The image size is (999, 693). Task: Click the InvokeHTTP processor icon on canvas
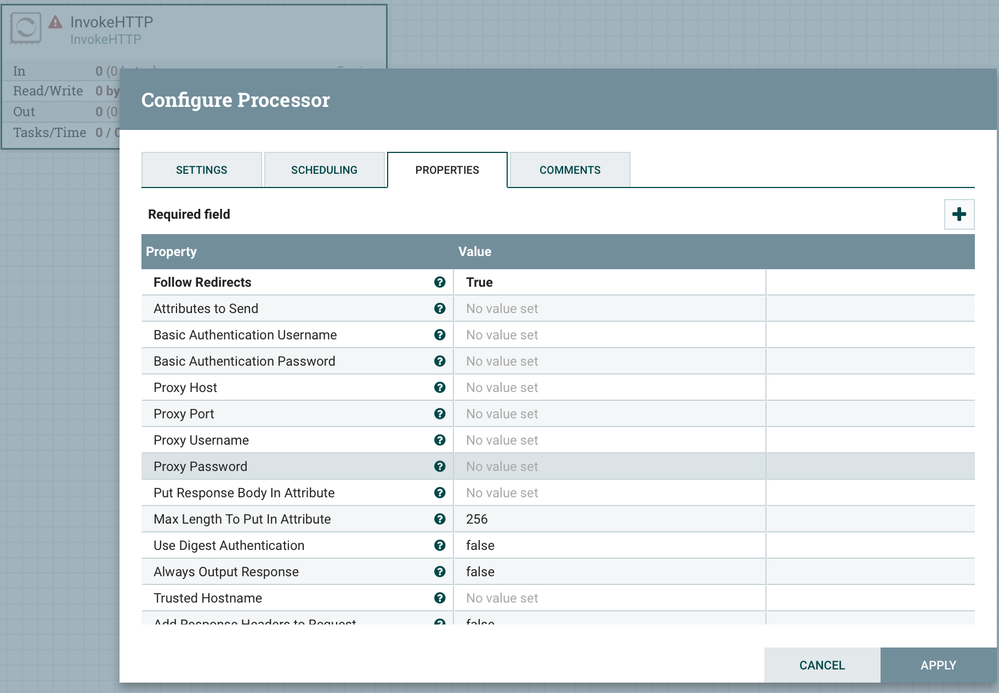point(25,28)
